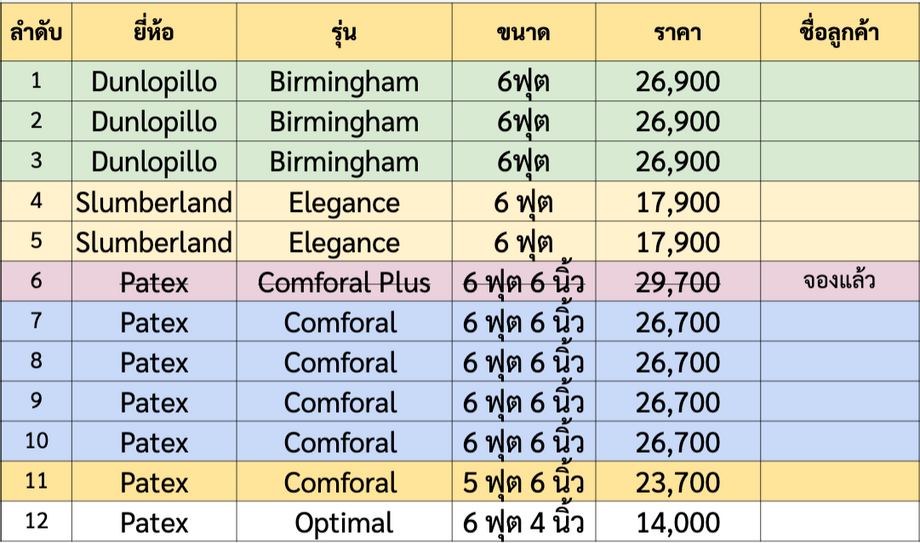Viewport: 920px width, 543px height.
Task: Select the ลำดับ column header cell
Action: pos(36,32)
